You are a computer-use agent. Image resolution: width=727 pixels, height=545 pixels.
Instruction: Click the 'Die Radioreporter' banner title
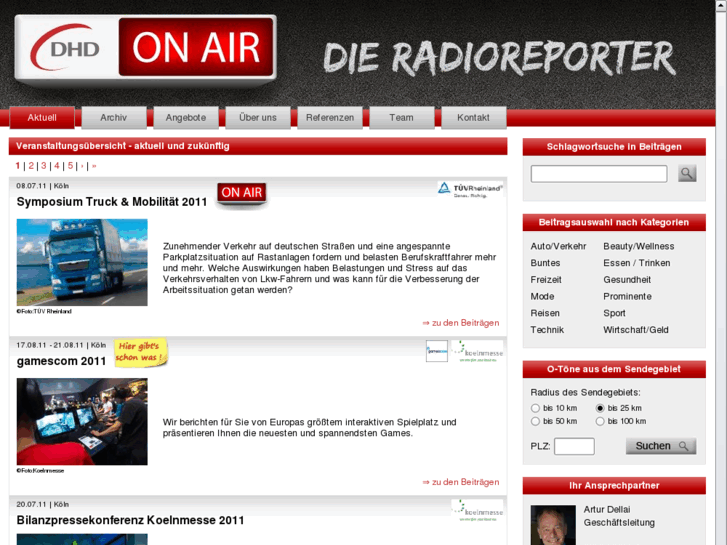coord(499,58)
